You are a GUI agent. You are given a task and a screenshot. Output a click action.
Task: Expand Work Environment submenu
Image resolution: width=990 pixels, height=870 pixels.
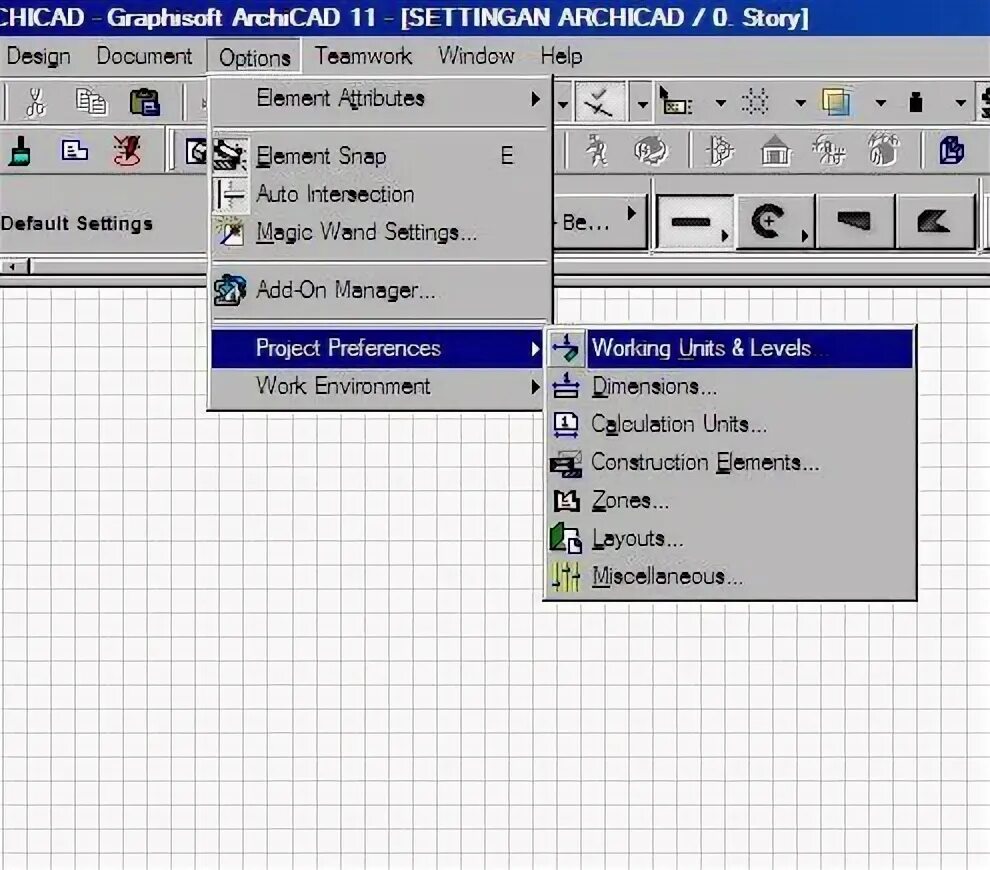[x=378, y=386]
